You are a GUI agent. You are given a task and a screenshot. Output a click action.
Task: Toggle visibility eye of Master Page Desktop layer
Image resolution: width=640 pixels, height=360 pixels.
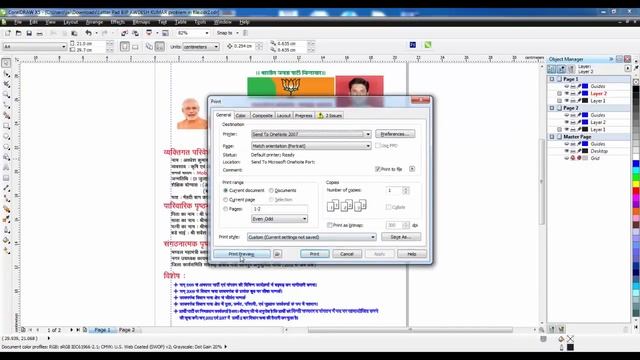pos(567,151)
